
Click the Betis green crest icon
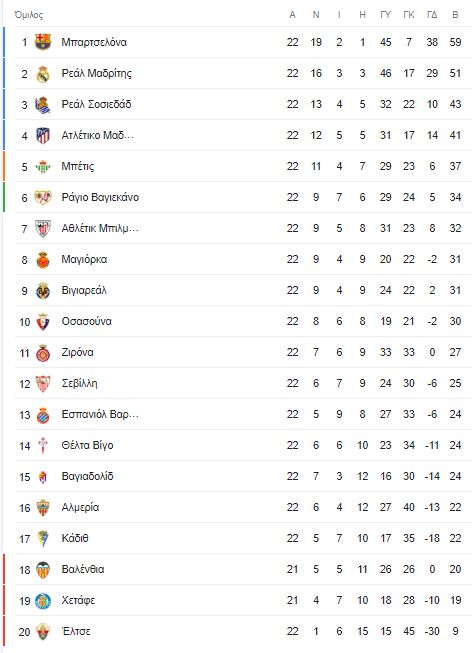click(x=43, y=167)
